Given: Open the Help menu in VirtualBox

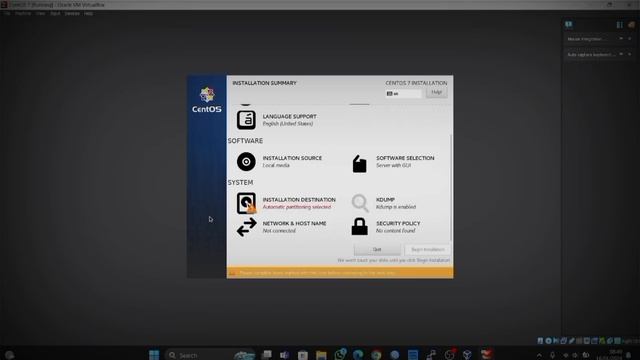Looking at the screenshot, I should 88,13.
